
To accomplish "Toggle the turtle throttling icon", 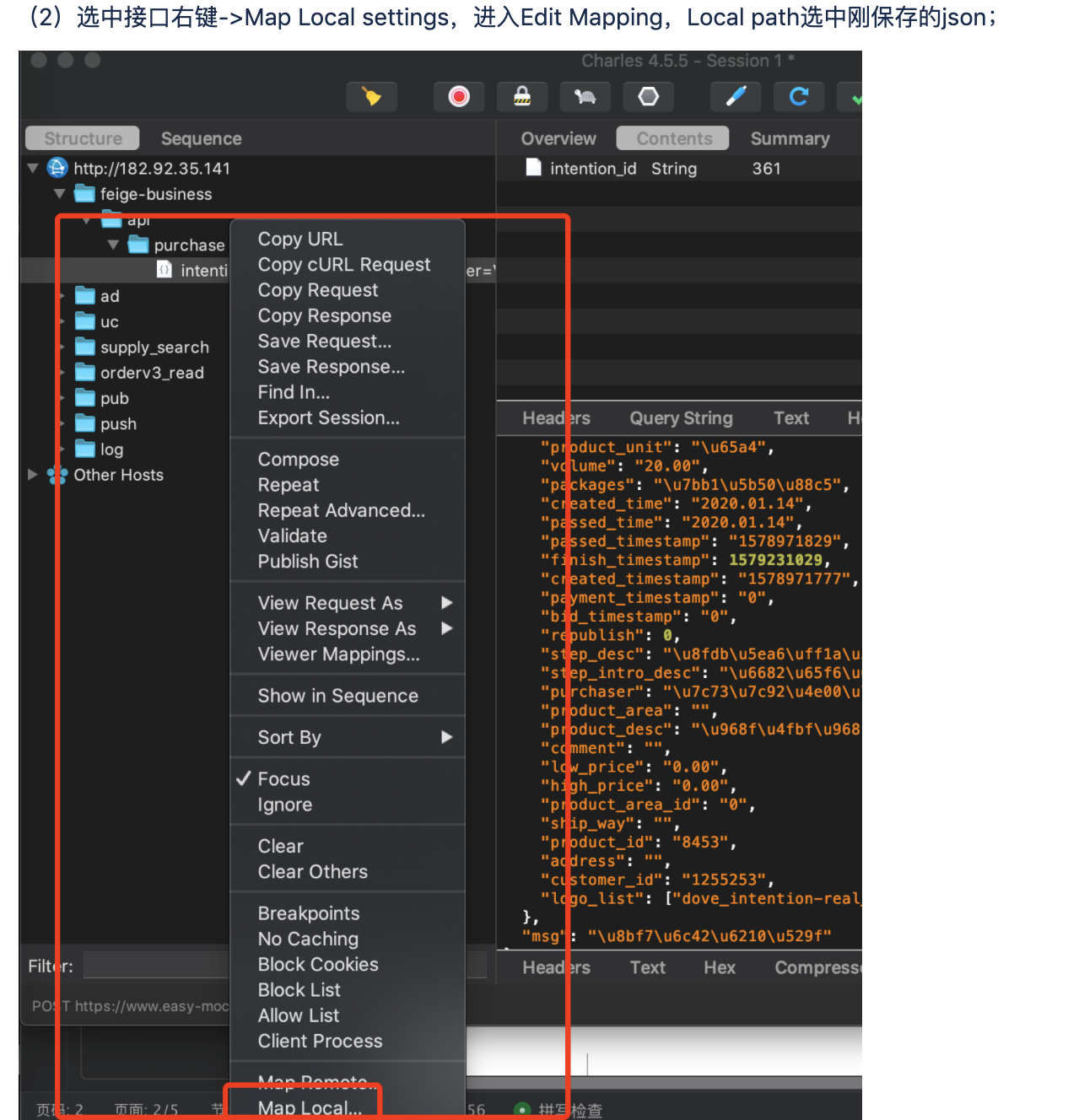I will click(x=585, y=97).
